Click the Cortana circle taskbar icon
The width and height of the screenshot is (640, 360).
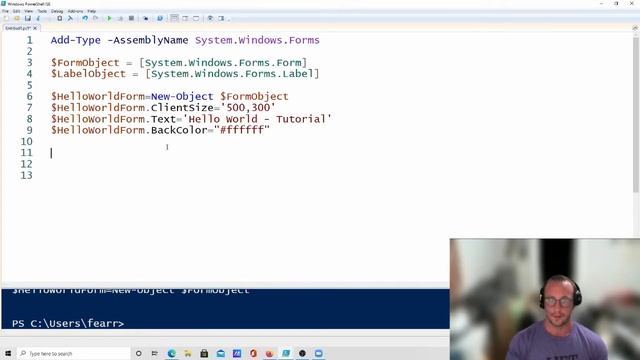point(138,353)
